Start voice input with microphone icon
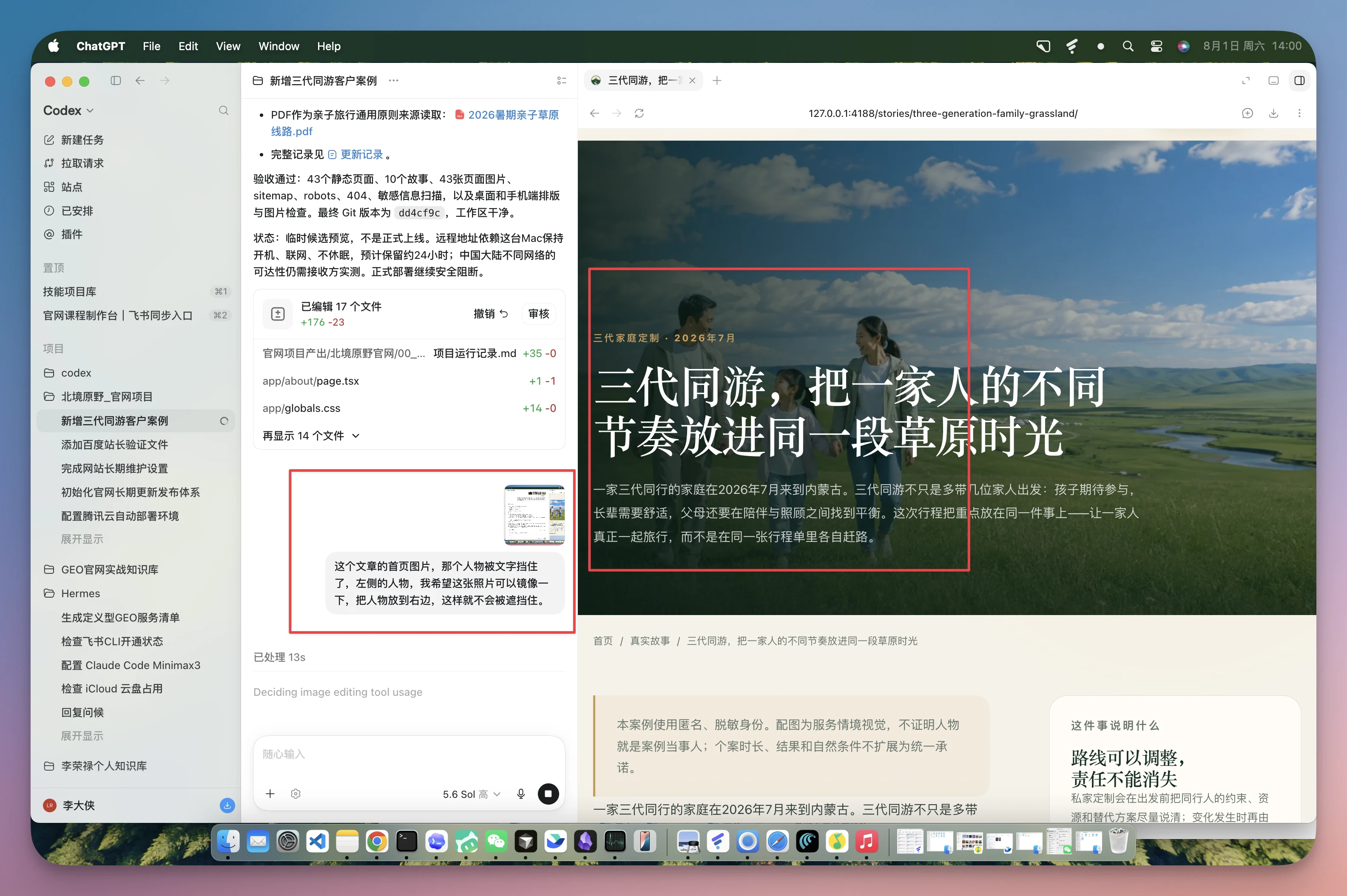This screenshot has width=1347, height=896. tap(520, 794)
